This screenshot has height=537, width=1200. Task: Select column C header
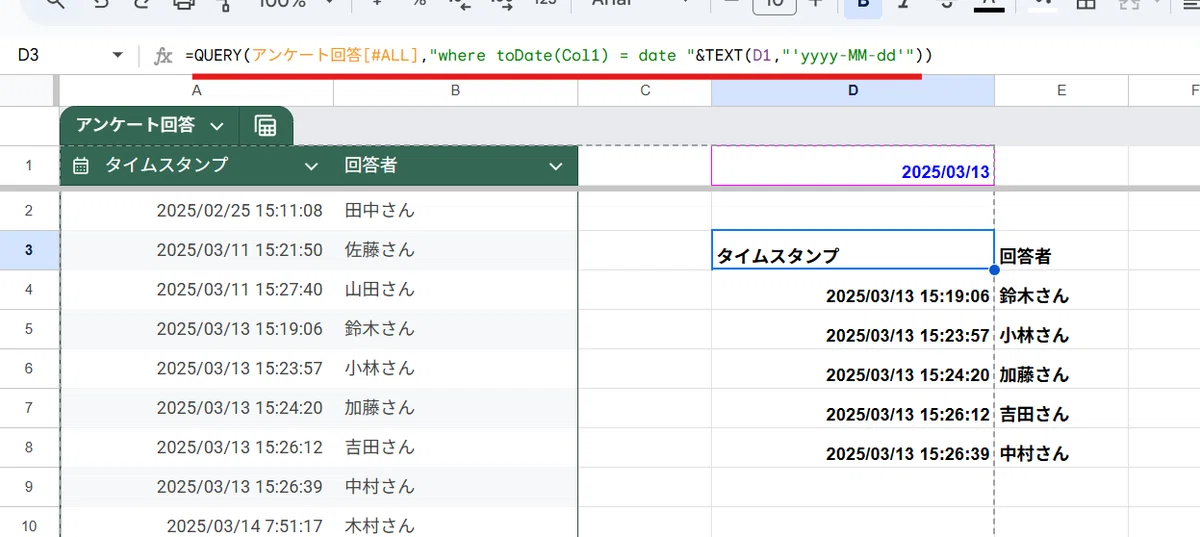pyautogui.click(x=645, y=90)
